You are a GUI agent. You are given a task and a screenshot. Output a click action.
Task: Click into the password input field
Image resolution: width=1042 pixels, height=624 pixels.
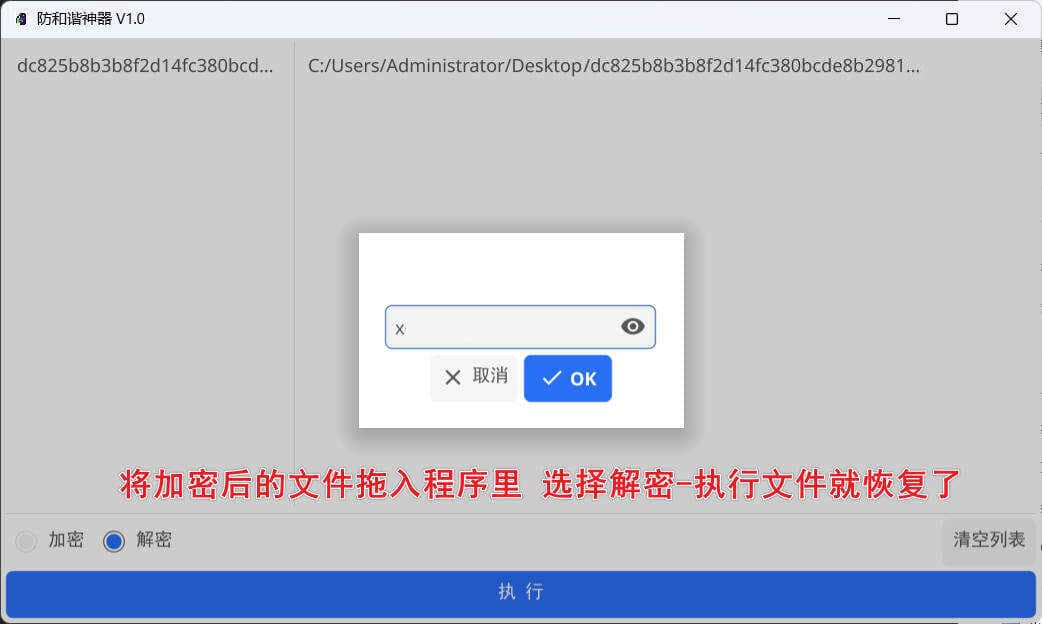click(520, 327)
